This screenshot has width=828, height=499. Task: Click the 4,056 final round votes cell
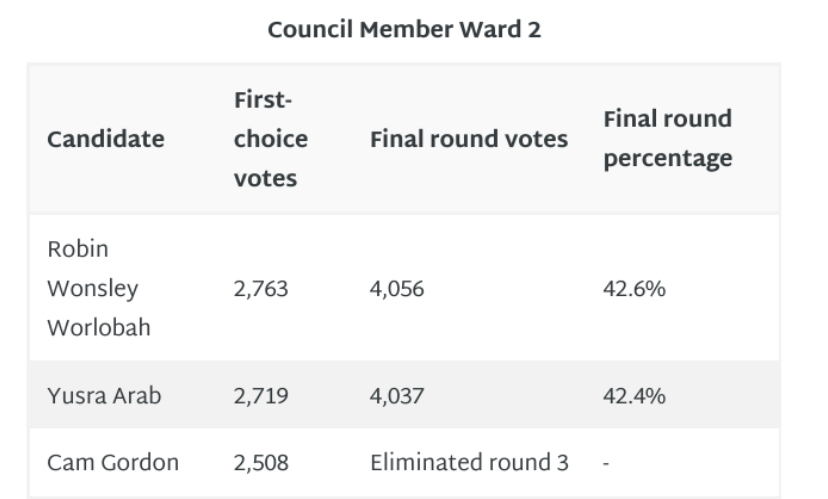click(x=397, y=289)
